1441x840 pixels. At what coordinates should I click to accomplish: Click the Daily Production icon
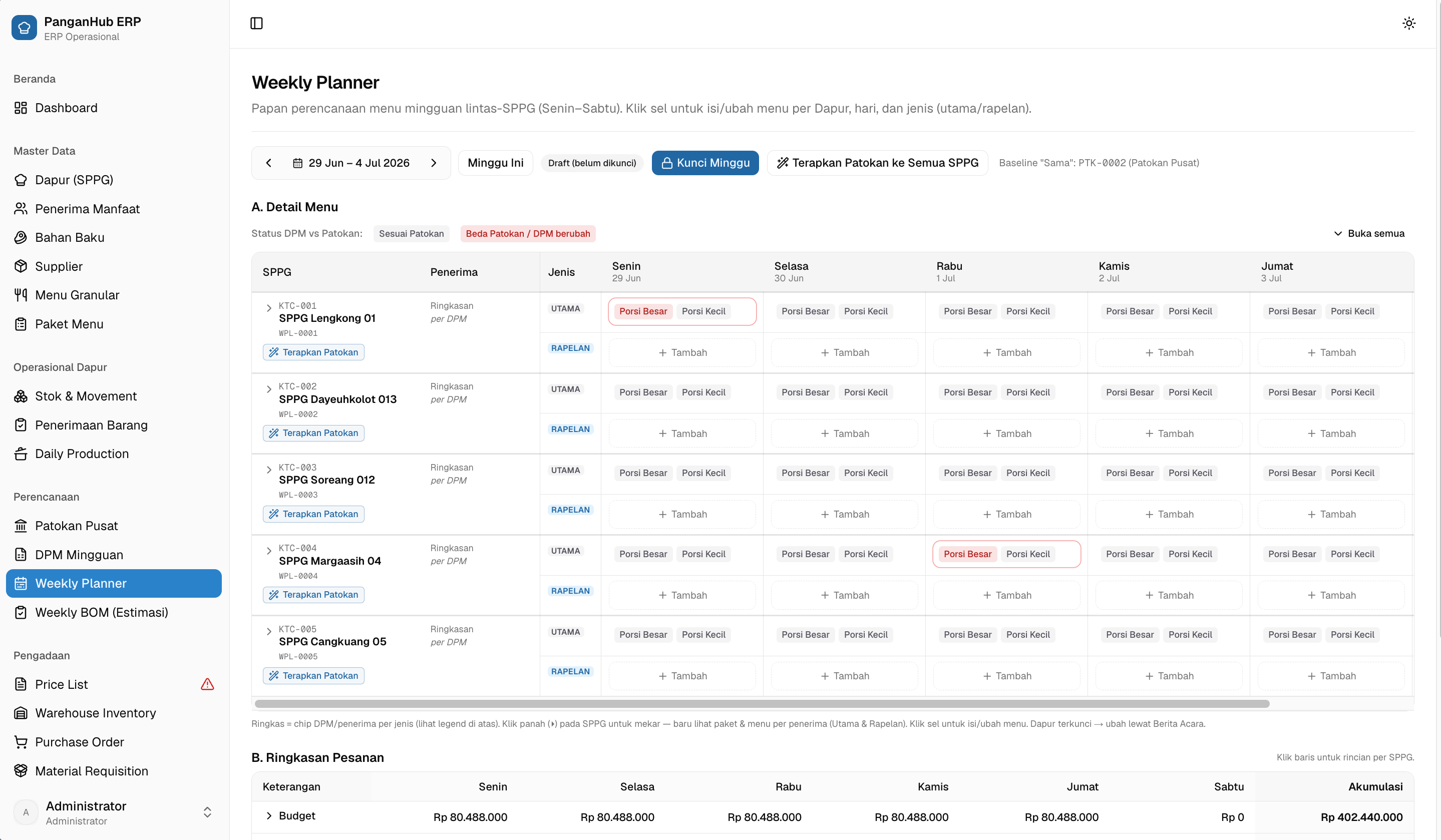point(21,454)
